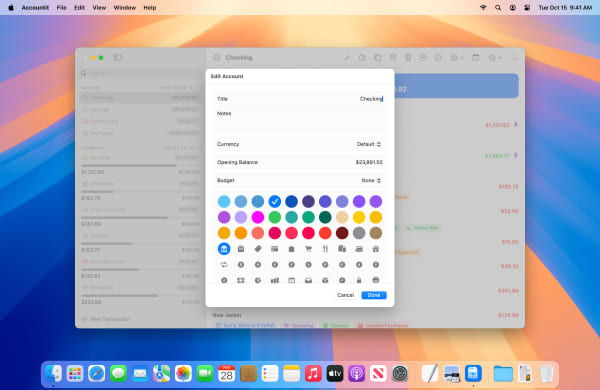This screenshot has height=390, width=600.
Task: Click Done to save the account
Action: [x=374, y=295]
